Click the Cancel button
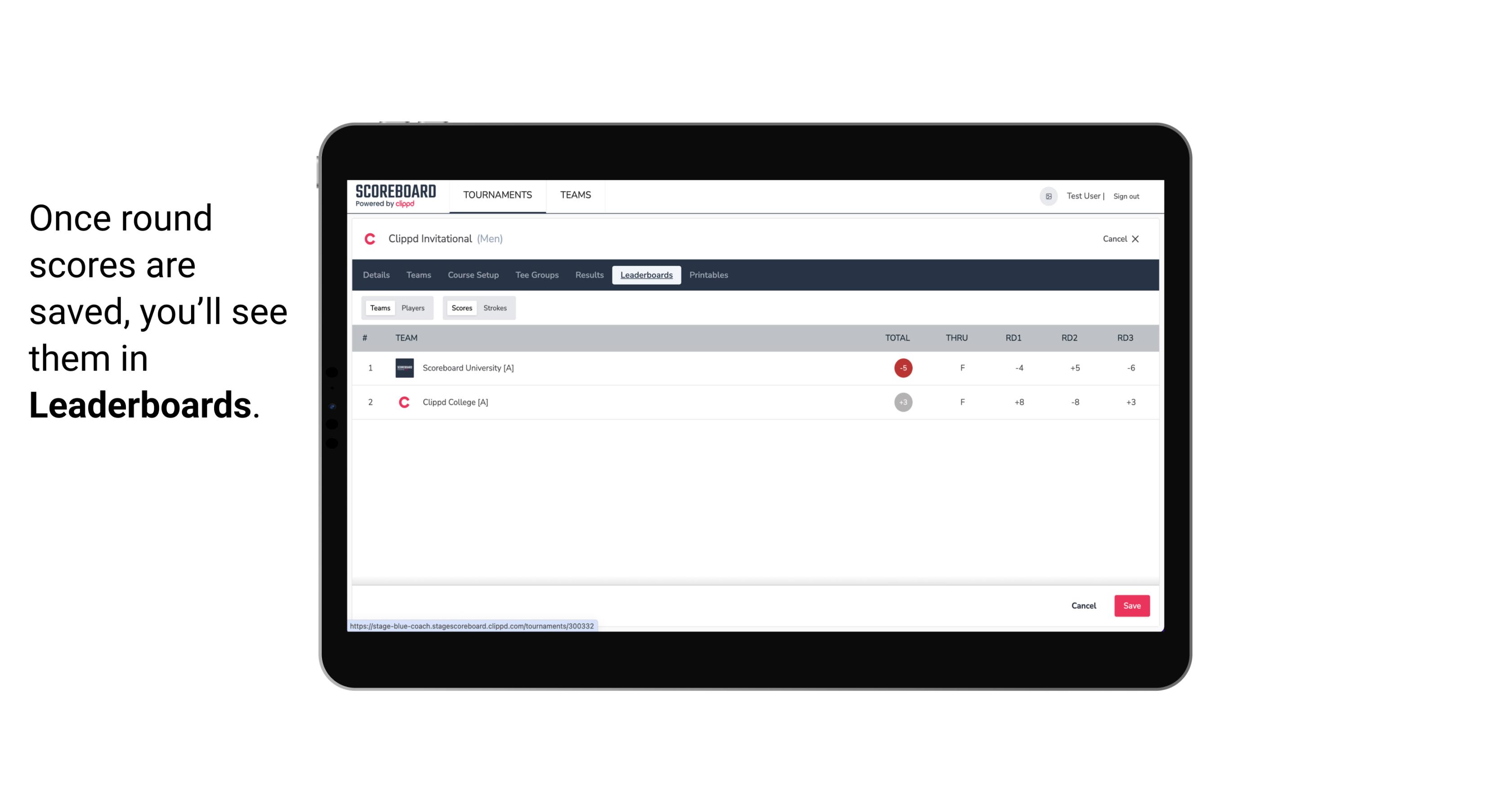Screen dimensions: 1509x812 [1083, 605]
